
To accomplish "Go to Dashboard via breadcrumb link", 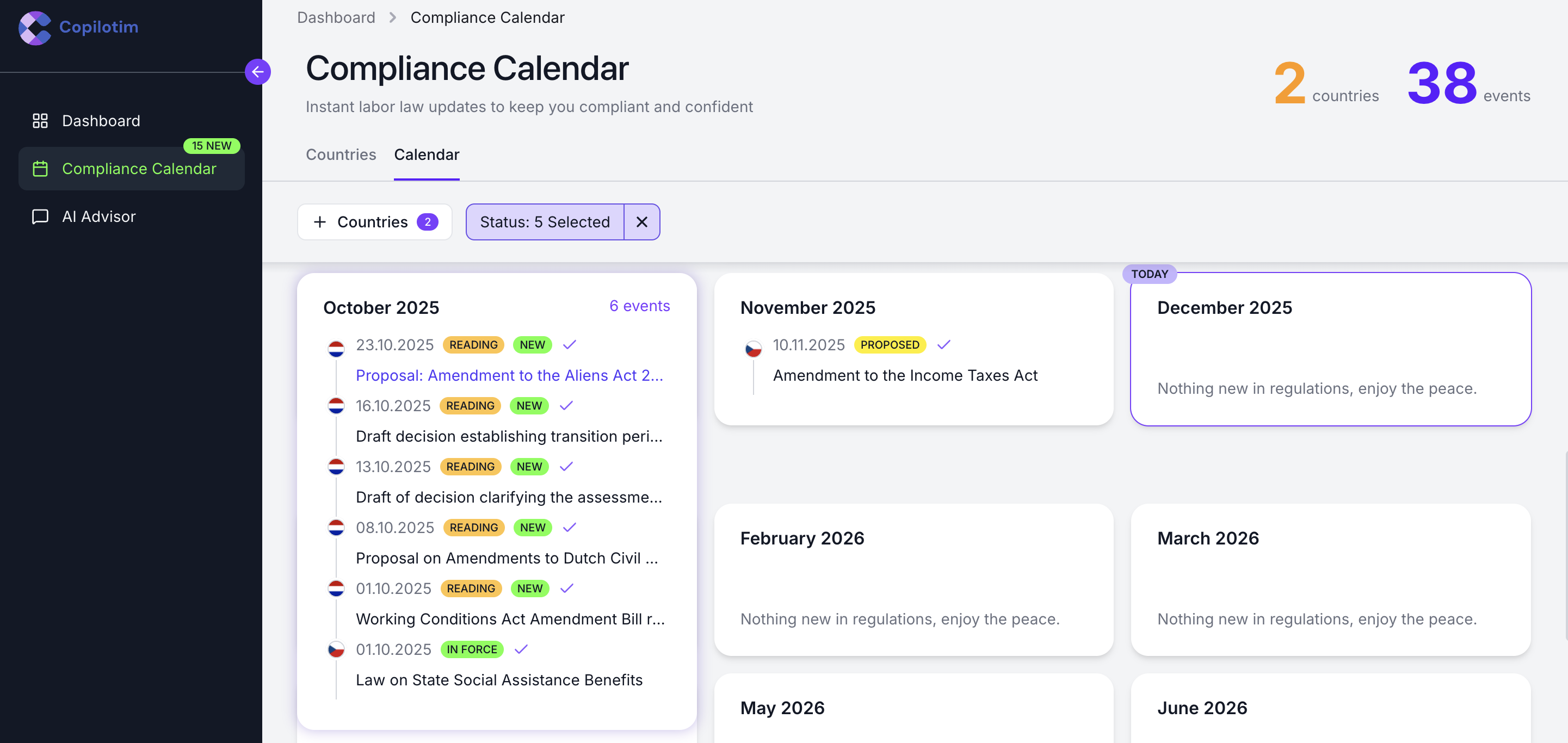I will click(336, 17).
